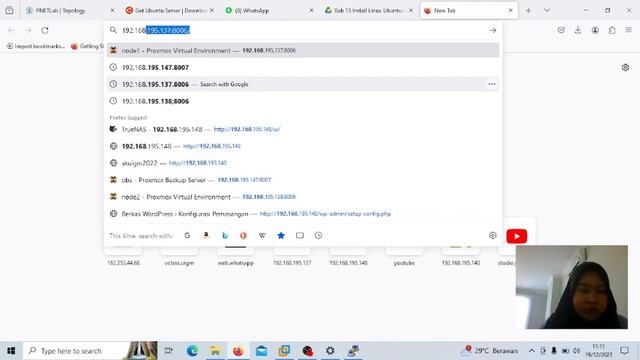Search in history clock icon
Image resolution: width=640 pixels, height=360 pixels.
coord(318,236)
